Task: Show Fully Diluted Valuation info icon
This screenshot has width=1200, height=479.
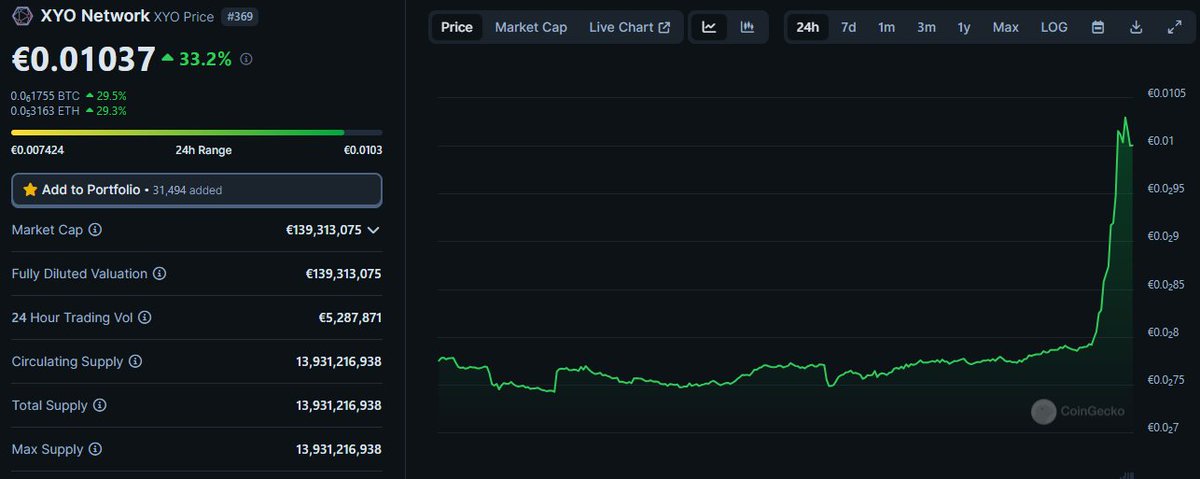Action: [159, 274]
